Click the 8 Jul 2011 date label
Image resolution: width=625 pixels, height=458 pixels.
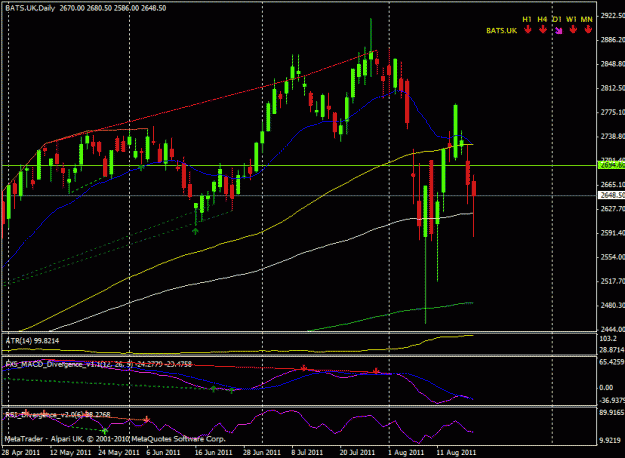307,452
